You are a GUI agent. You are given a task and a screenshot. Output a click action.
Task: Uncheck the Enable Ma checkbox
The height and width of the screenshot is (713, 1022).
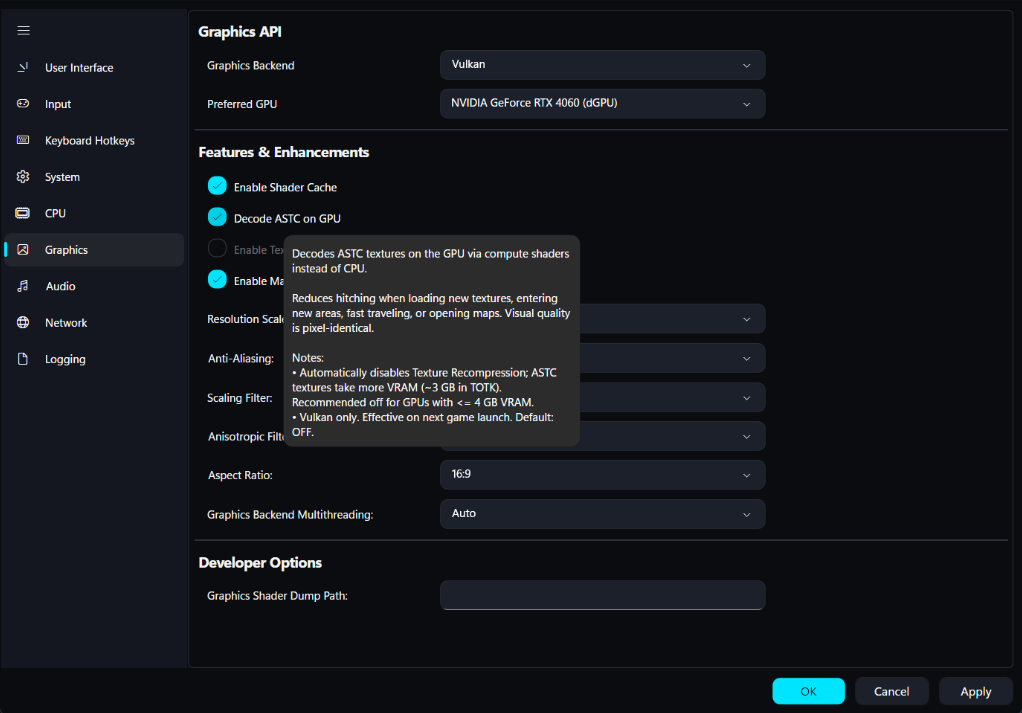click(217, 280)
